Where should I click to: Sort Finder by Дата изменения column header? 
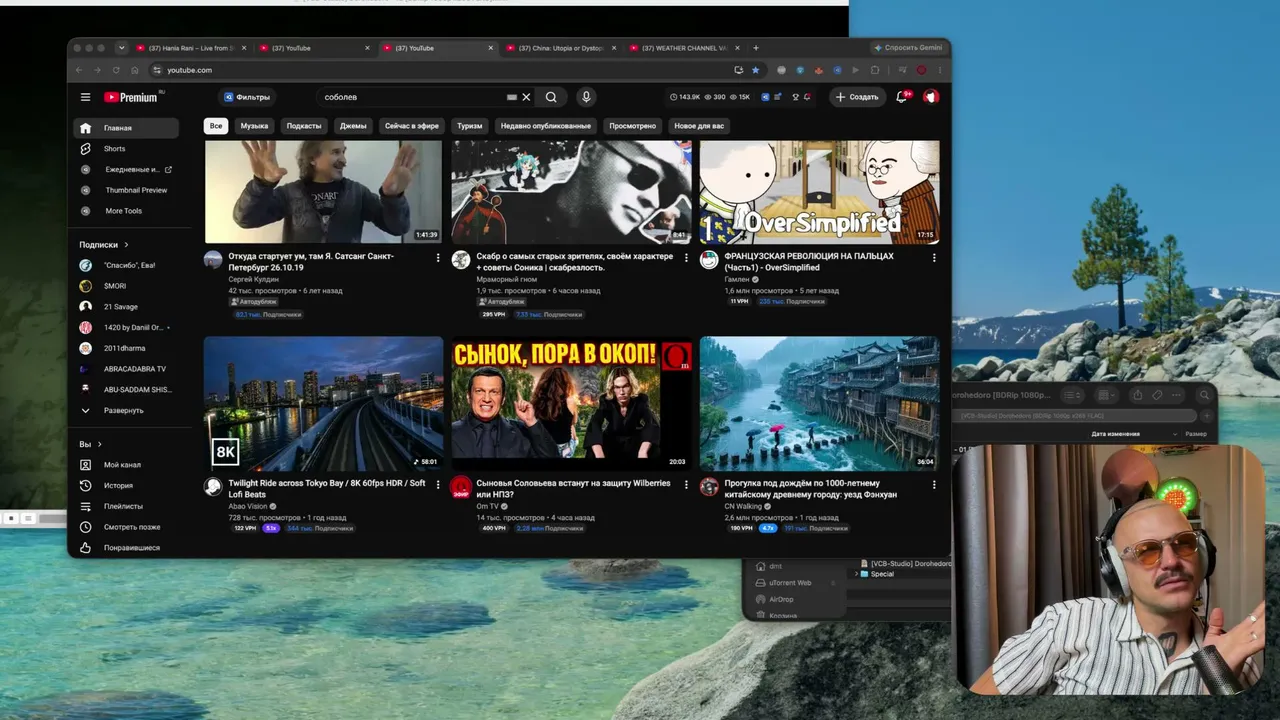(1115, 434)
